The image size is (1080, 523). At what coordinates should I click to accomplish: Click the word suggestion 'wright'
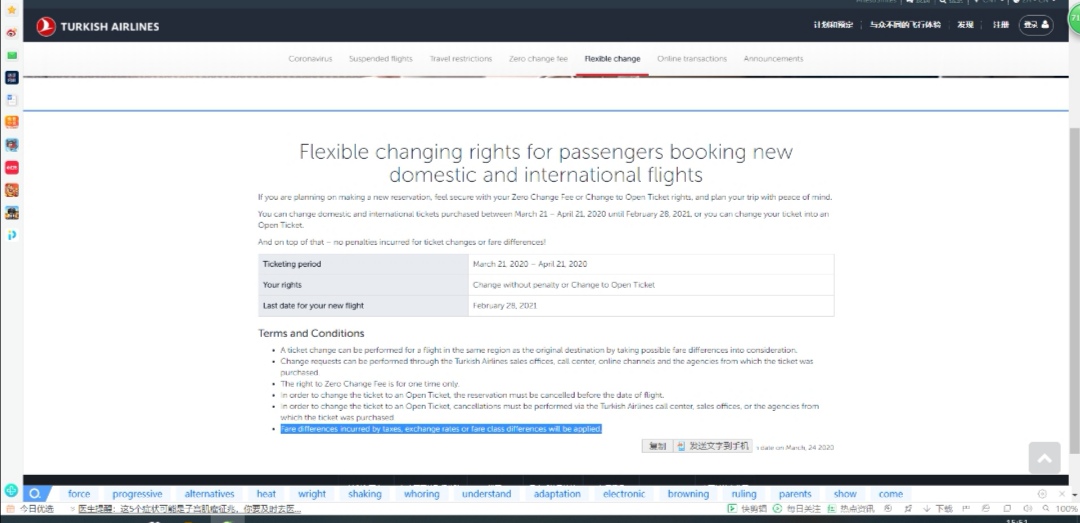click(x=312, y=494)
